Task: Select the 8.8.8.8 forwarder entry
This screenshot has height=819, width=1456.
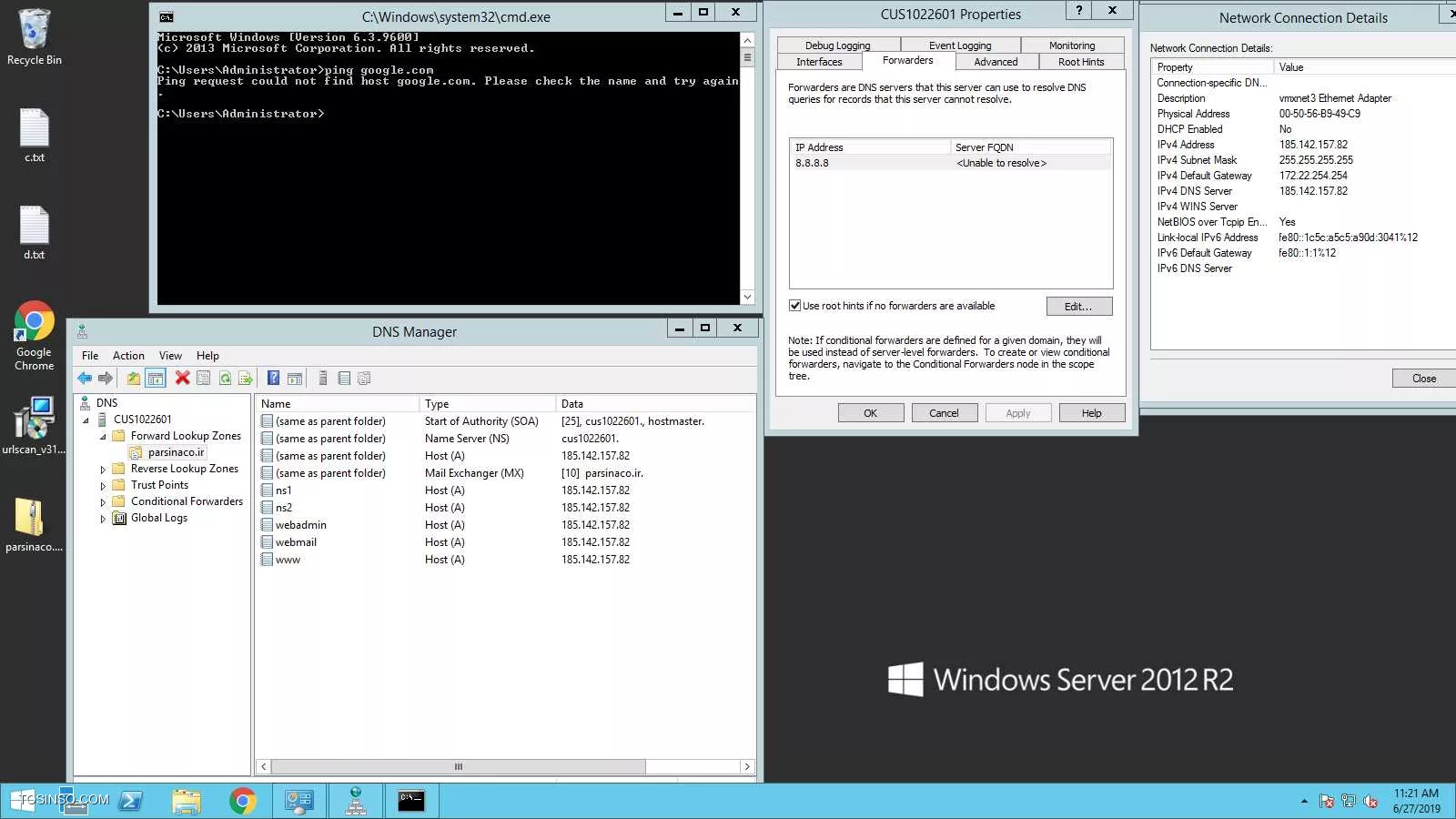Action: coord(950,163)
